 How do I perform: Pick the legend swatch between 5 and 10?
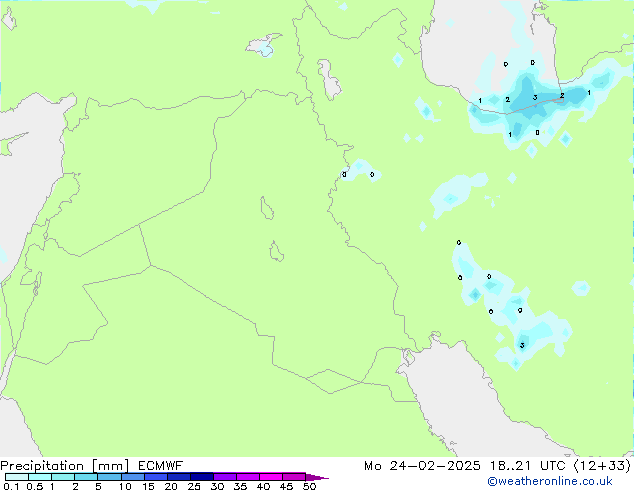click(109, 477)
